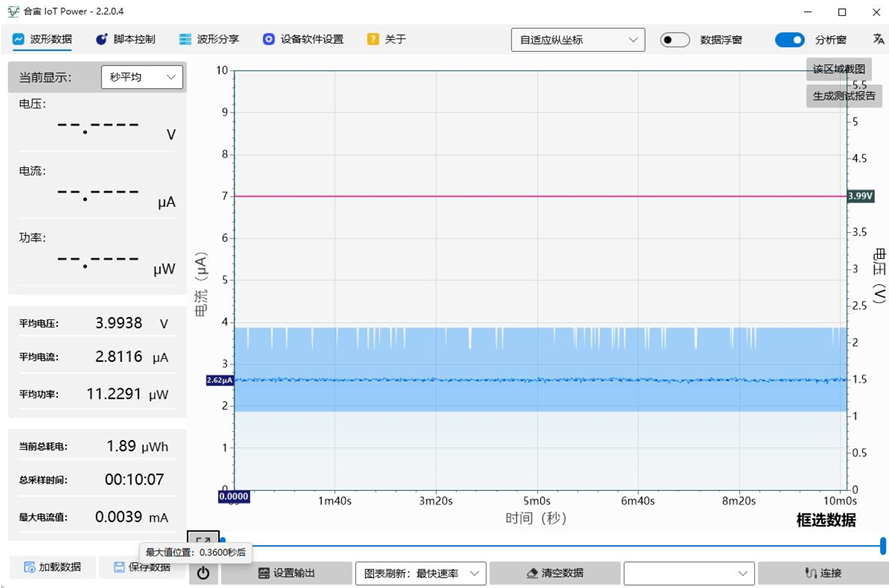Click the total energy value 1.89 µWh

[137, 446]
